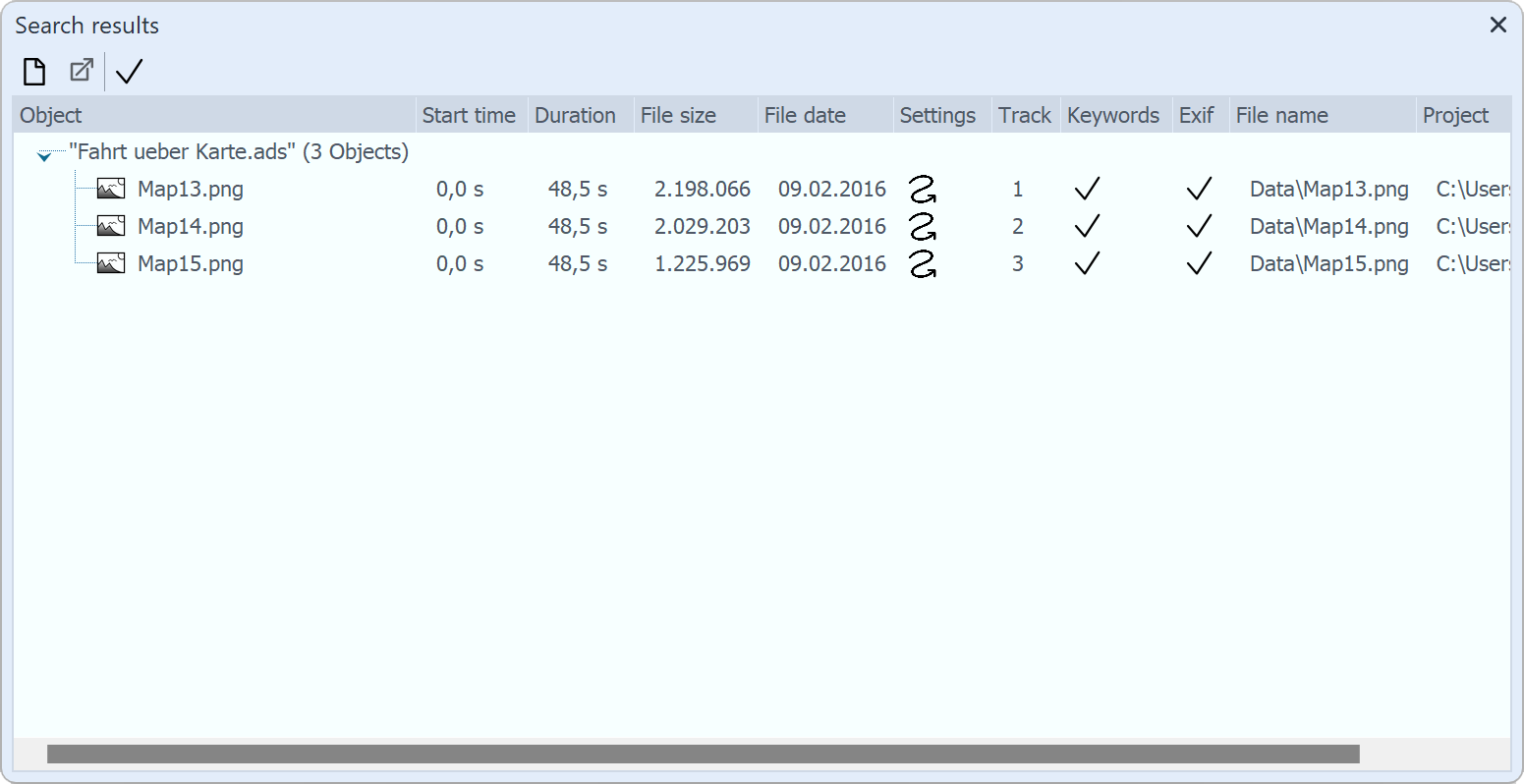This screenshot has width=1524, height=784.
Task: Click the Duration column header
Action: tap(575, 115)
